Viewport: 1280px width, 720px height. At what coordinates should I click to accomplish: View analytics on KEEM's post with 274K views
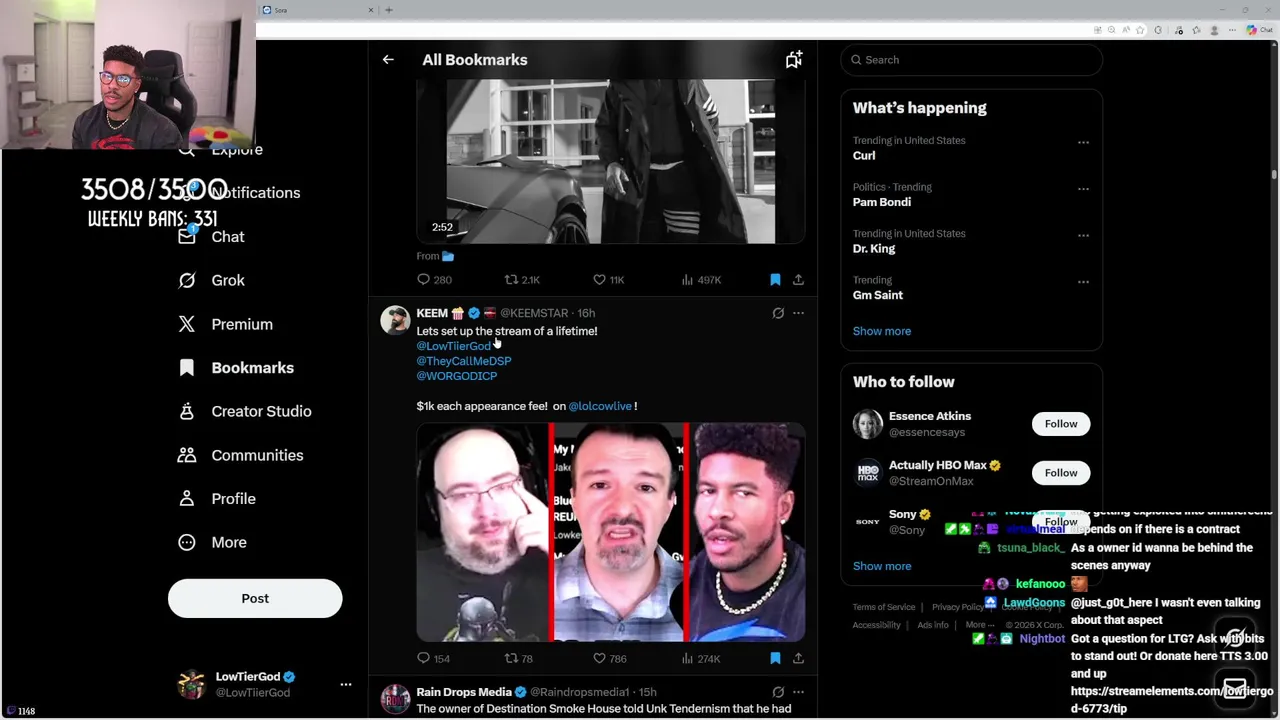coord(701,658)
